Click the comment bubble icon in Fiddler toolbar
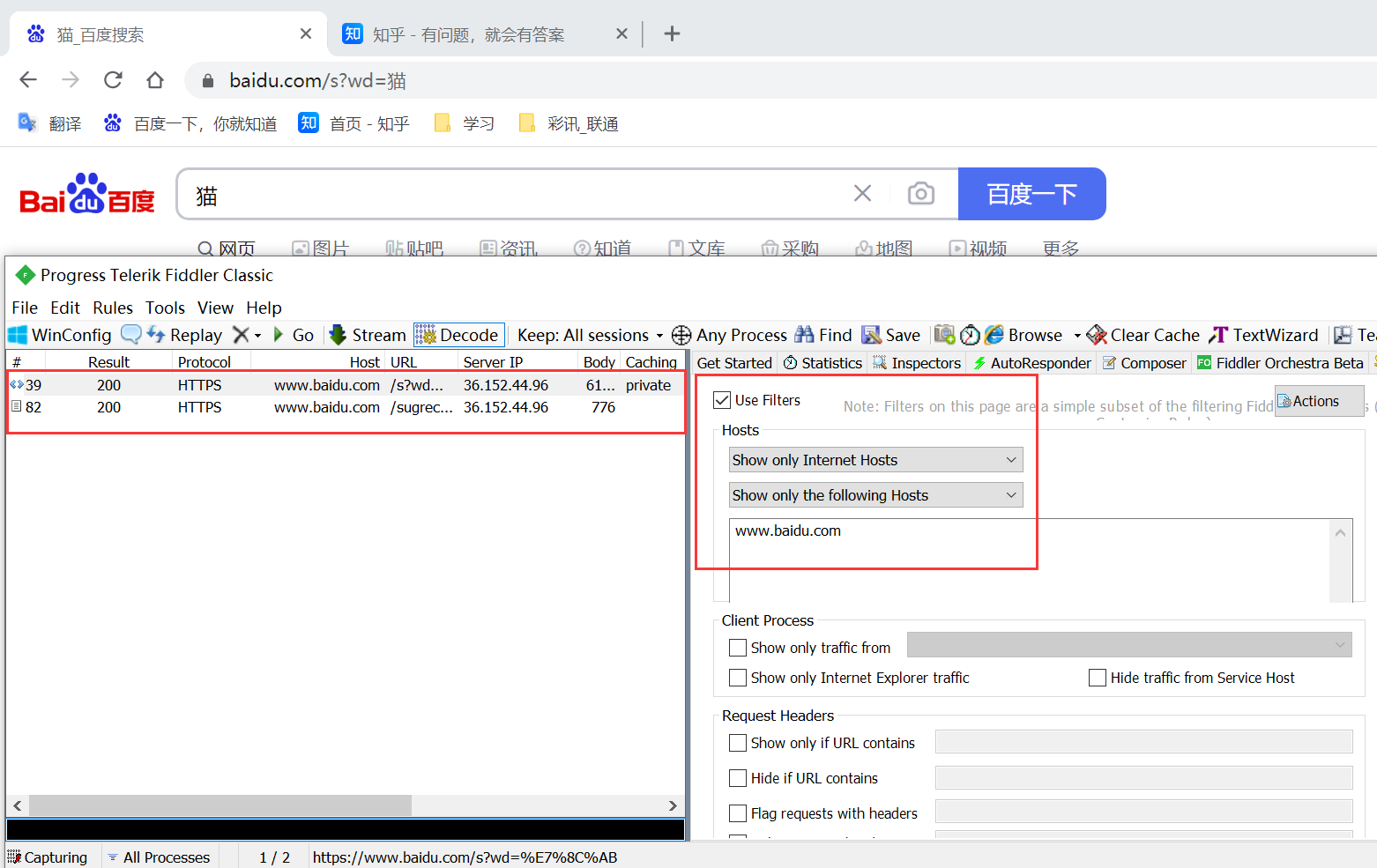The height and width of the screenshot is (868, 1377). pos(131,334)
